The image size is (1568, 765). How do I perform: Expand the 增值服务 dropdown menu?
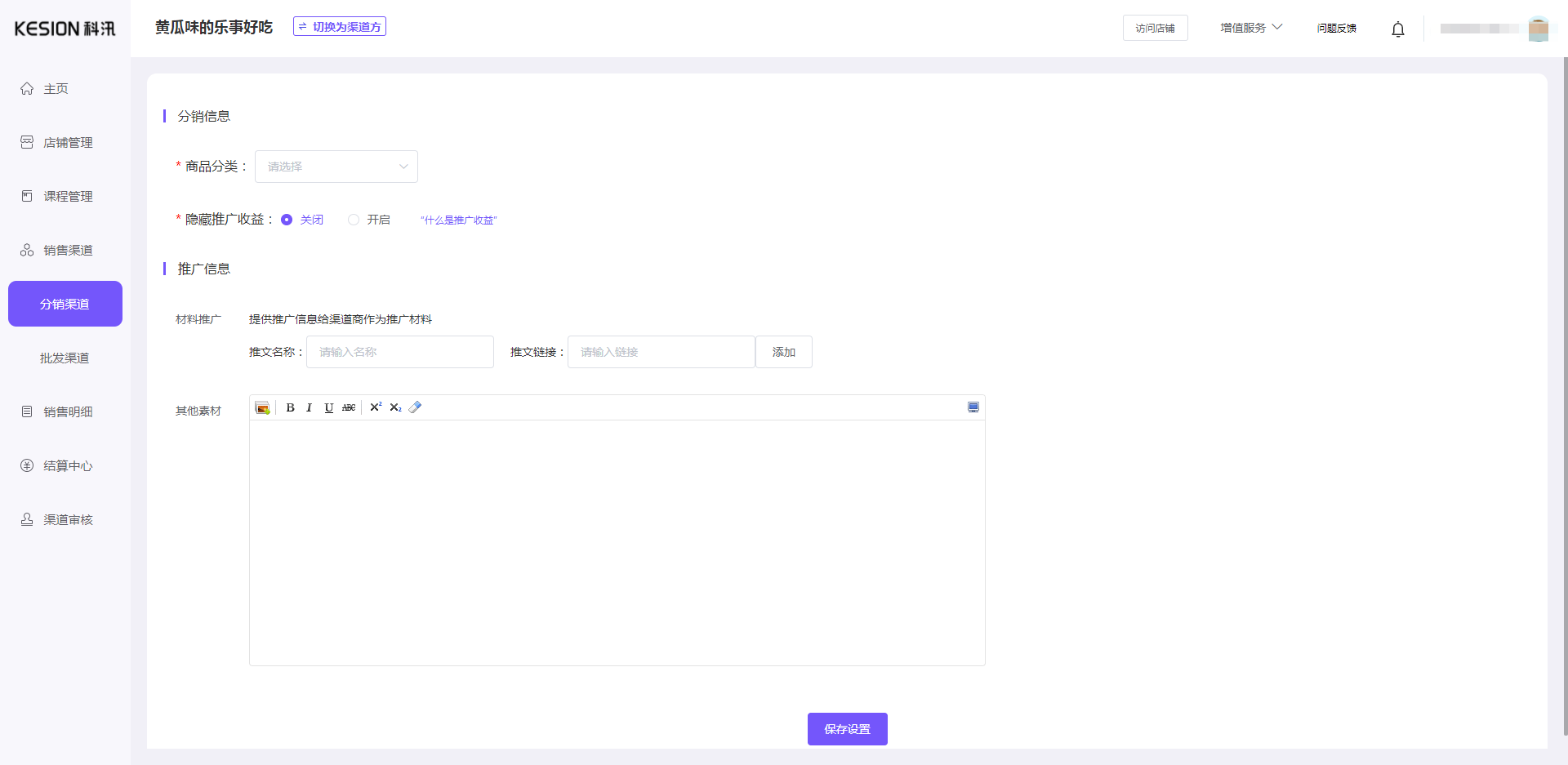[x=1250, y=28]
